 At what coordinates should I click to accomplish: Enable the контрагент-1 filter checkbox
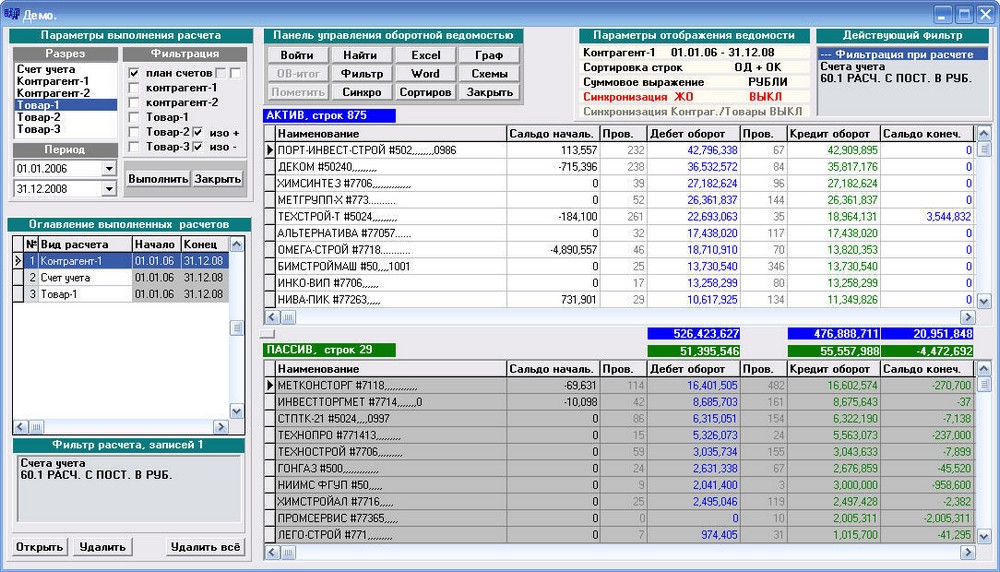(134, 88)
